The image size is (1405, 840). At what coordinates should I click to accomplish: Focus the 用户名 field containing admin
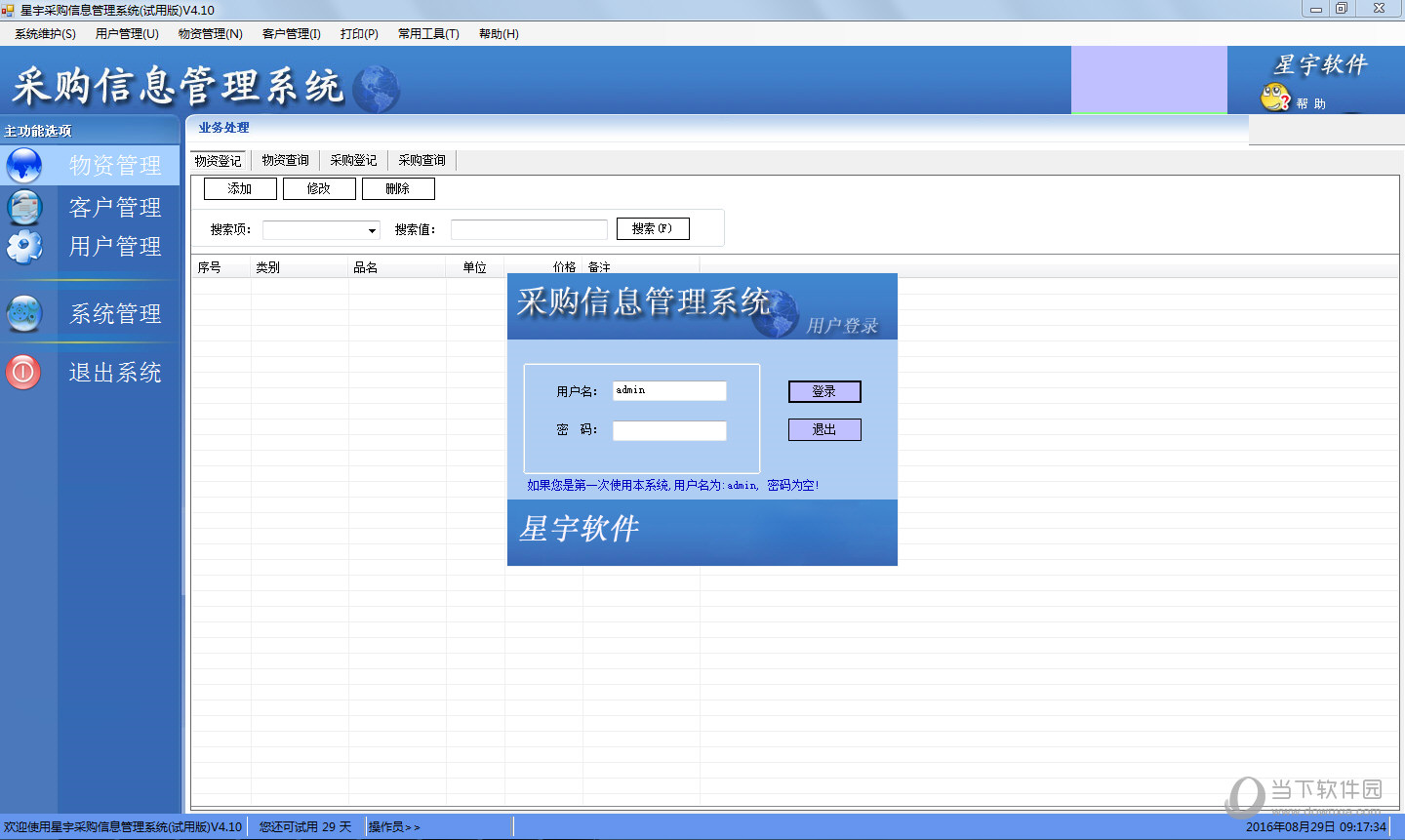pyautogui.click(x=669, y=390)
